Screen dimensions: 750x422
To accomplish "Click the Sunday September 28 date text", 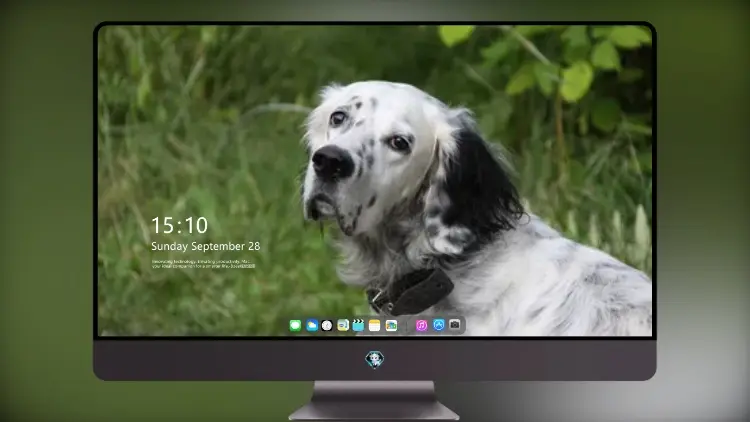I will 206,246.
